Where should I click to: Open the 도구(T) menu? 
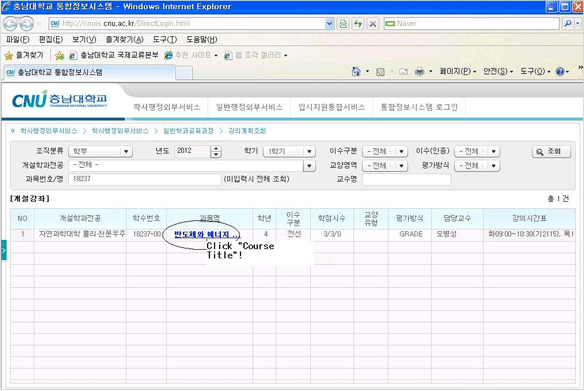(x=165, y=39)
